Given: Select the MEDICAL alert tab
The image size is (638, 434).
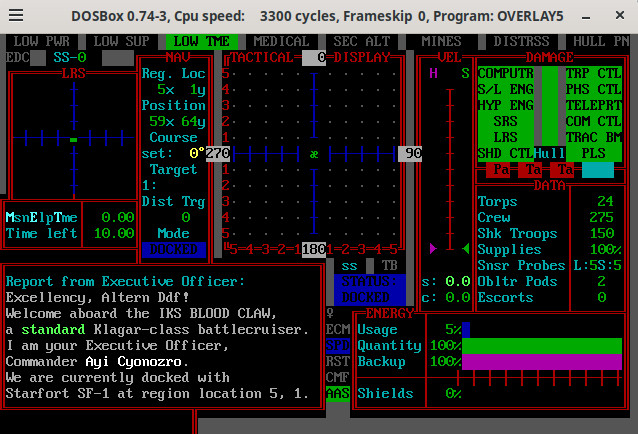Looking at the screenshot, I should click(281, 41).
